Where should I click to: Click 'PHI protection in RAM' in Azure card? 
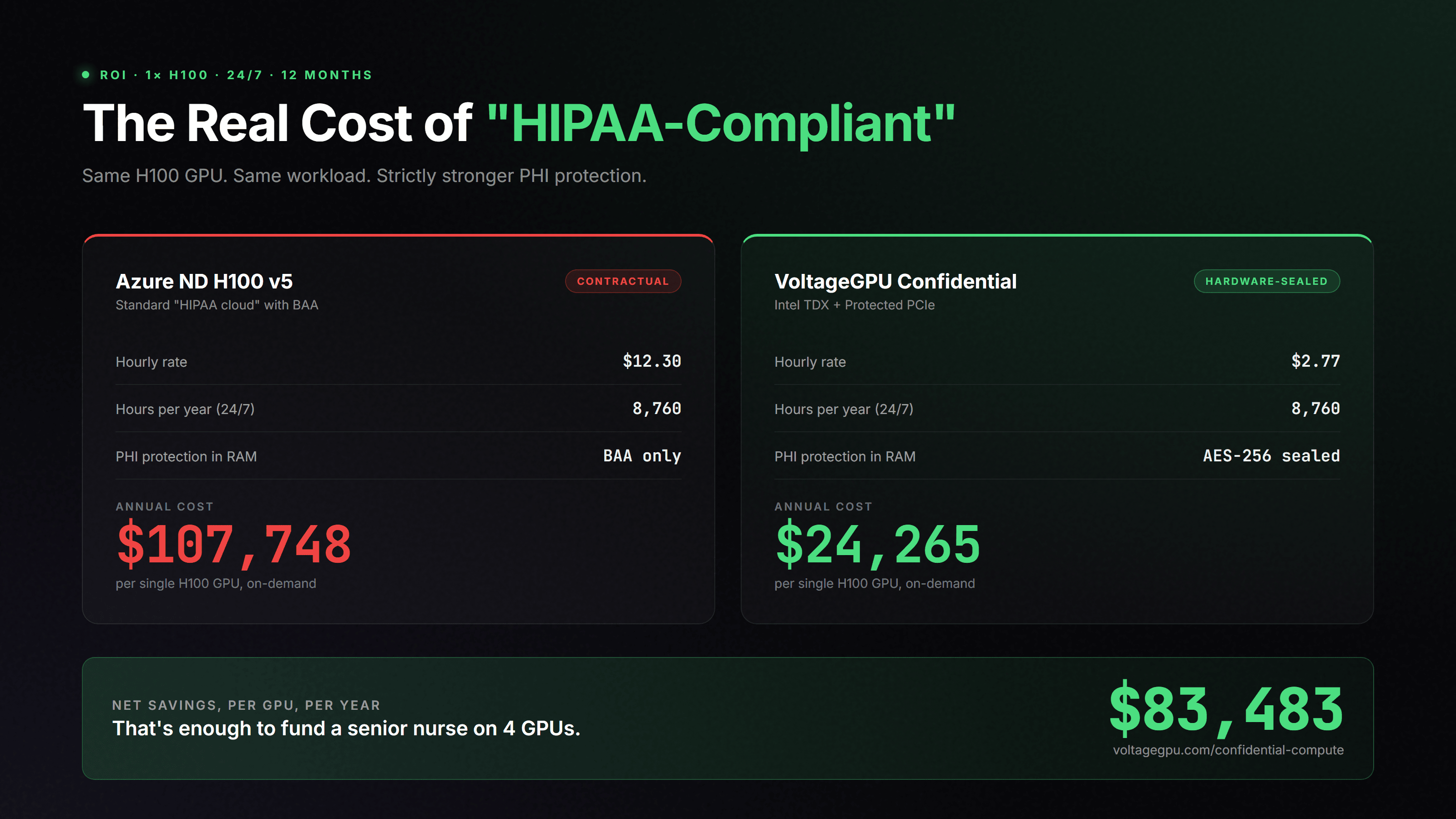pyautogui.click(x=186, y=457)
